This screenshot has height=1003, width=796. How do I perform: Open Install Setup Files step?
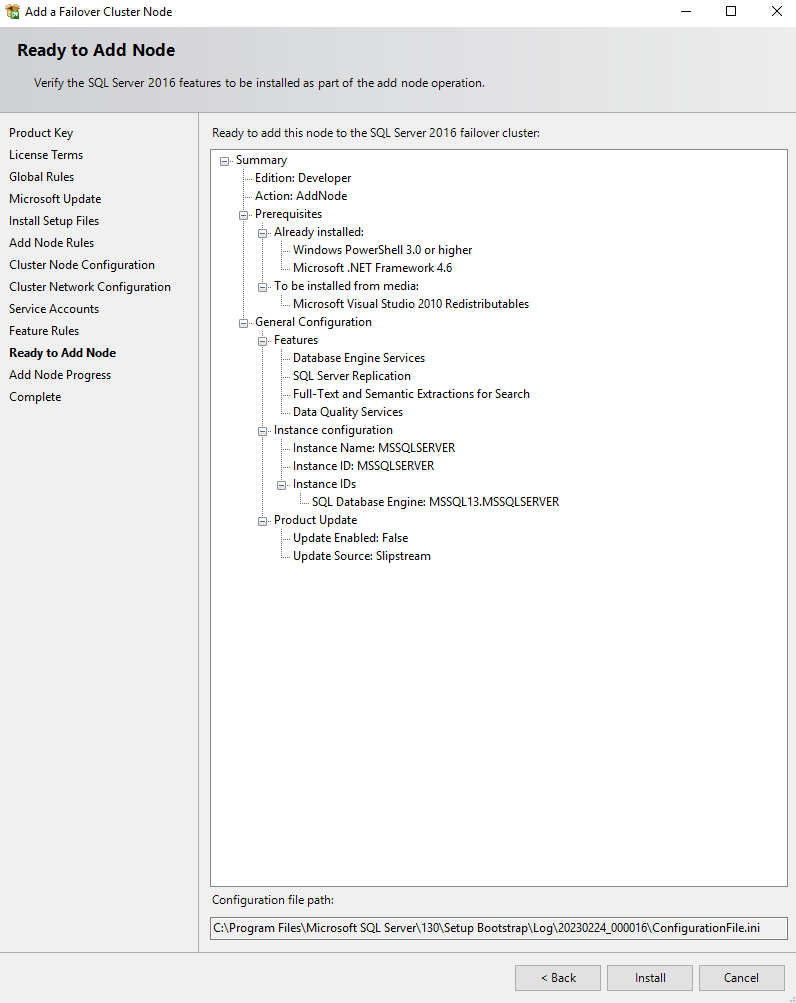click(x=54, y=221)
